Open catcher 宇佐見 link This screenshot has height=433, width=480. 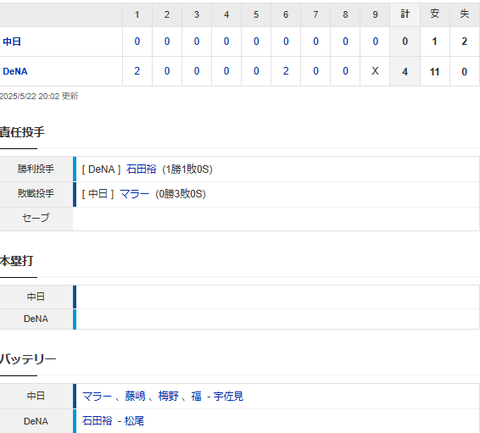(228, 396)
